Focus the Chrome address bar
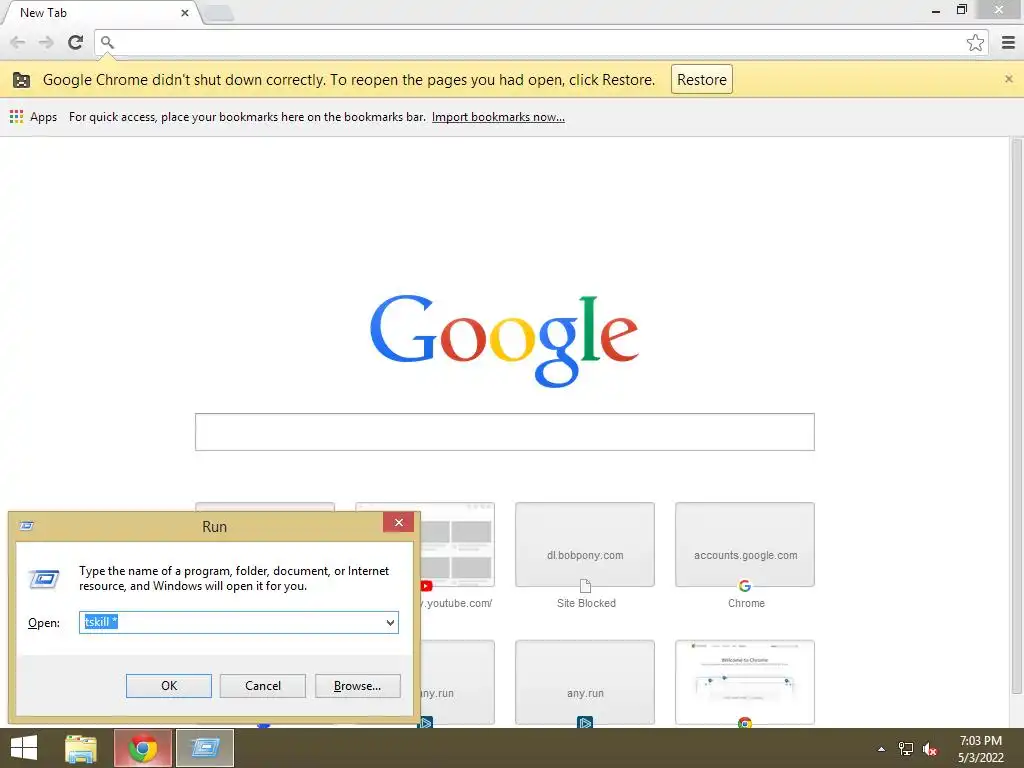Image resolution: width=1024 pixels, height=768 pixels. pyautogui.click(x=539, y=42)
